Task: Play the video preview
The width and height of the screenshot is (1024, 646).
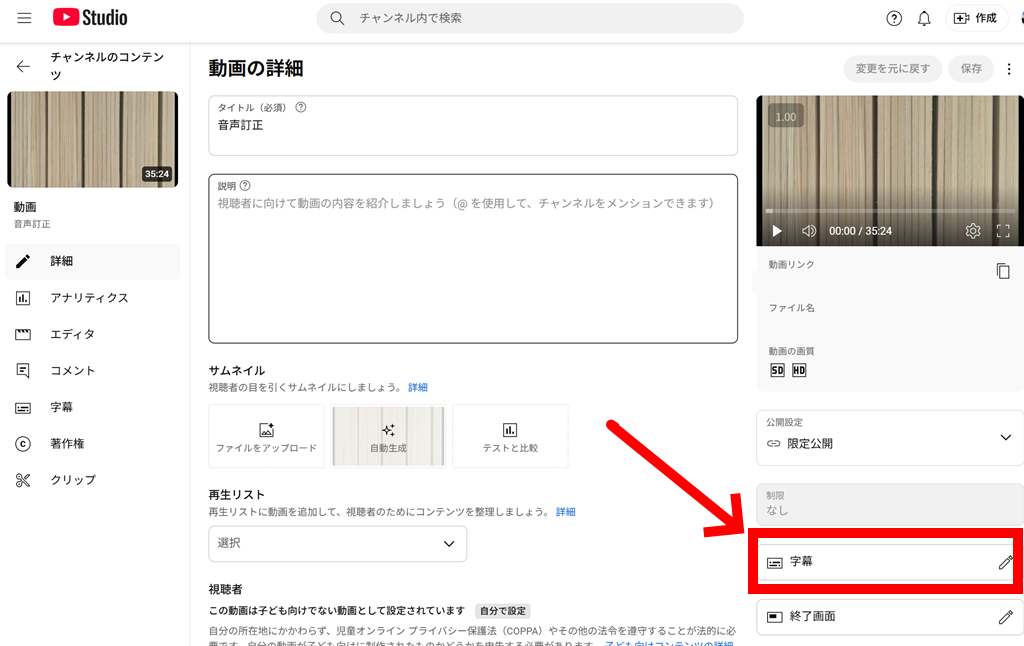Action: (777, 231)
